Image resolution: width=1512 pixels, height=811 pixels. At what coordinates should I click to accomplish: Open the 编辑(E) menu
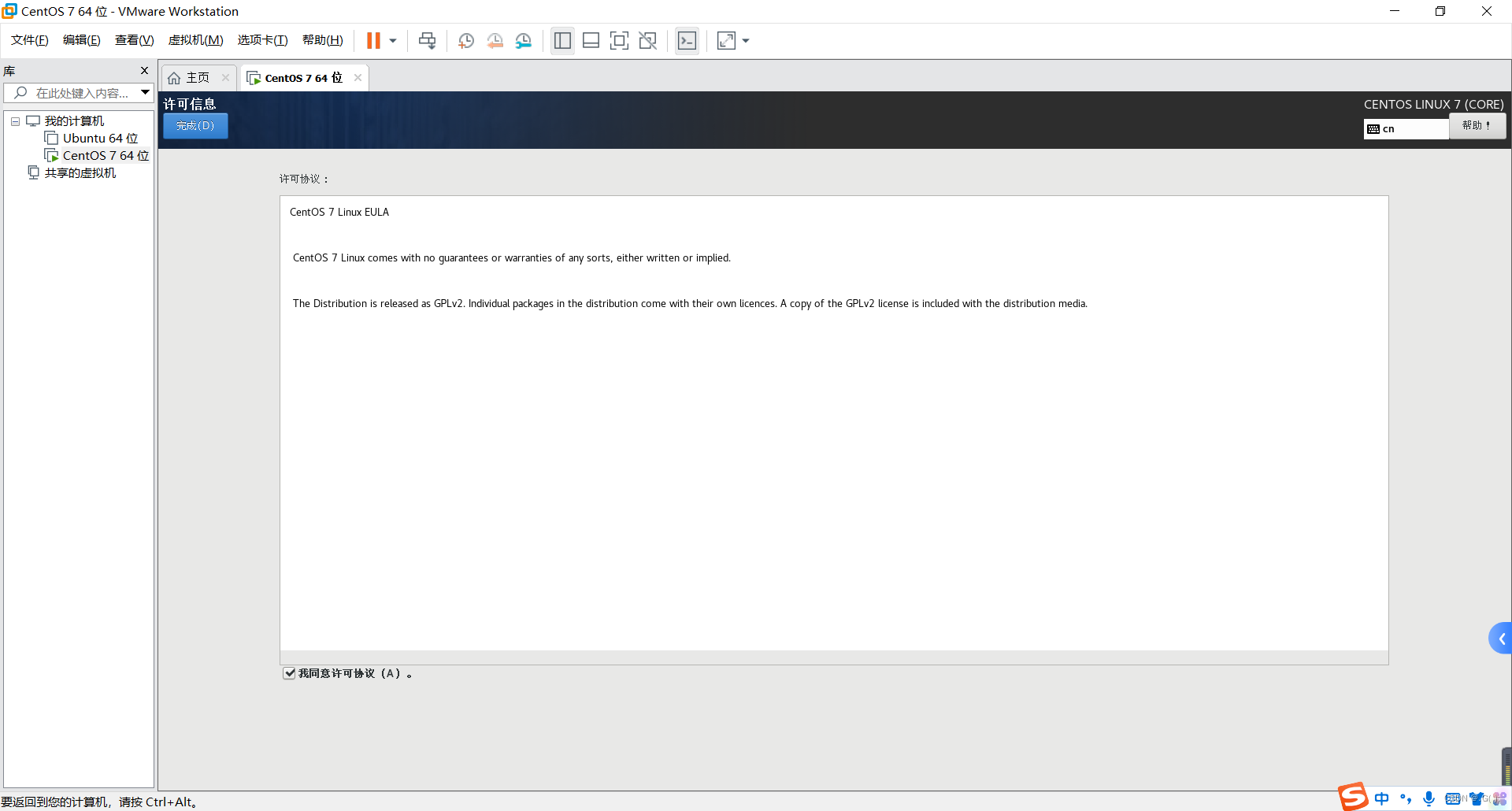[82, 40]
